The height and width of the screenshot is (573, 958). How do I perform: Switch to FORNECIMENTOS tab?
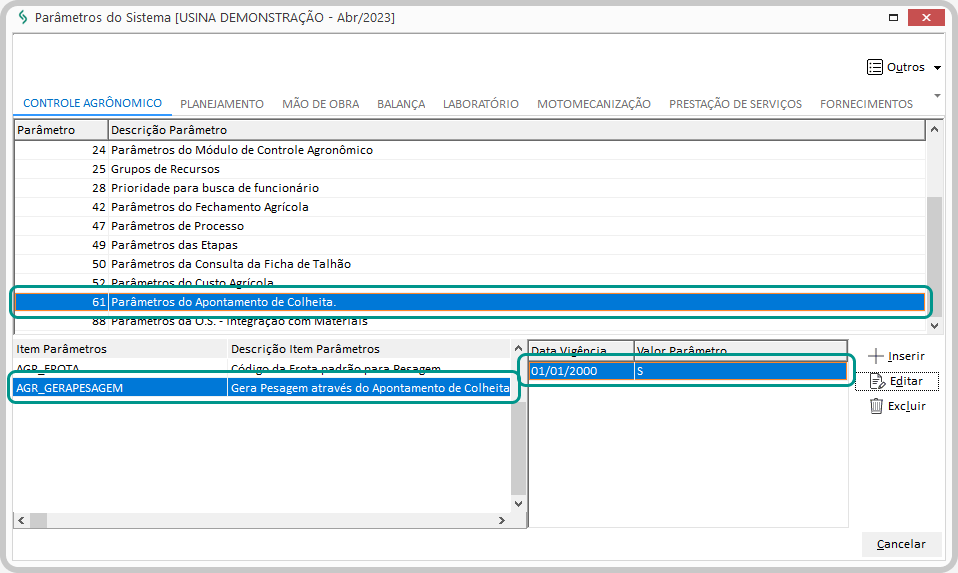[866, 104]
